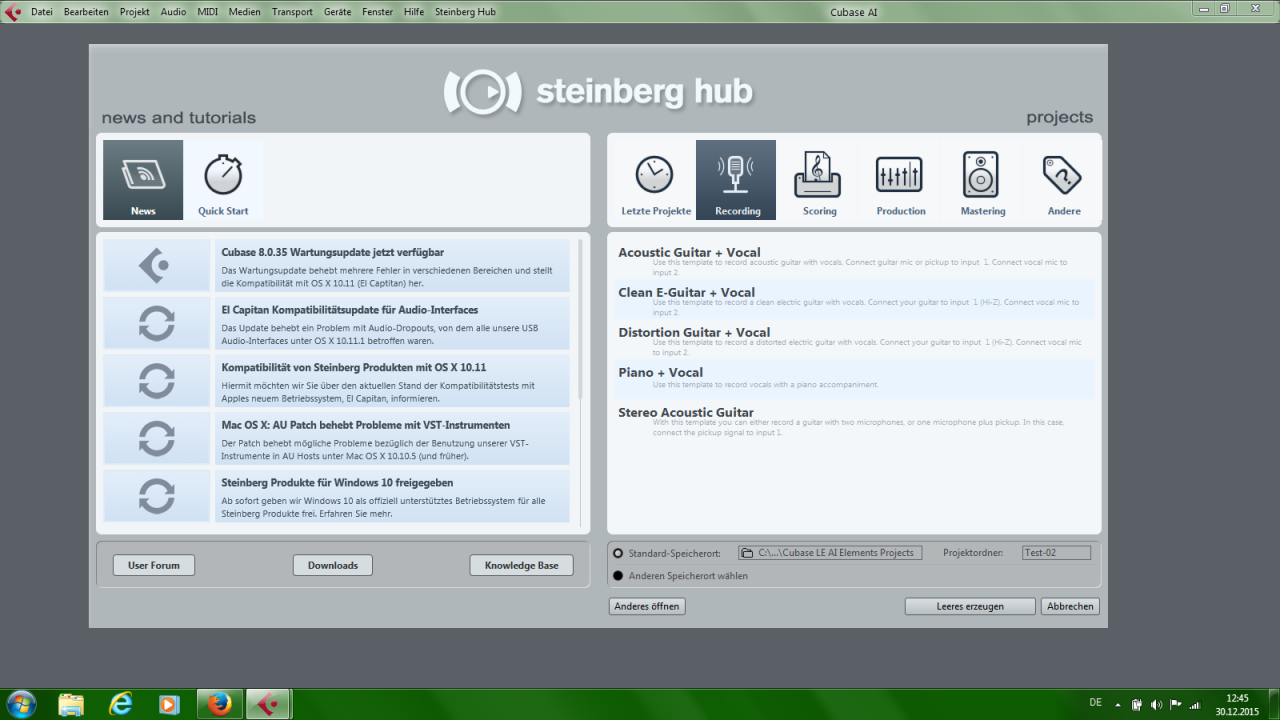Select the Recording microphone category

point(736,180)
